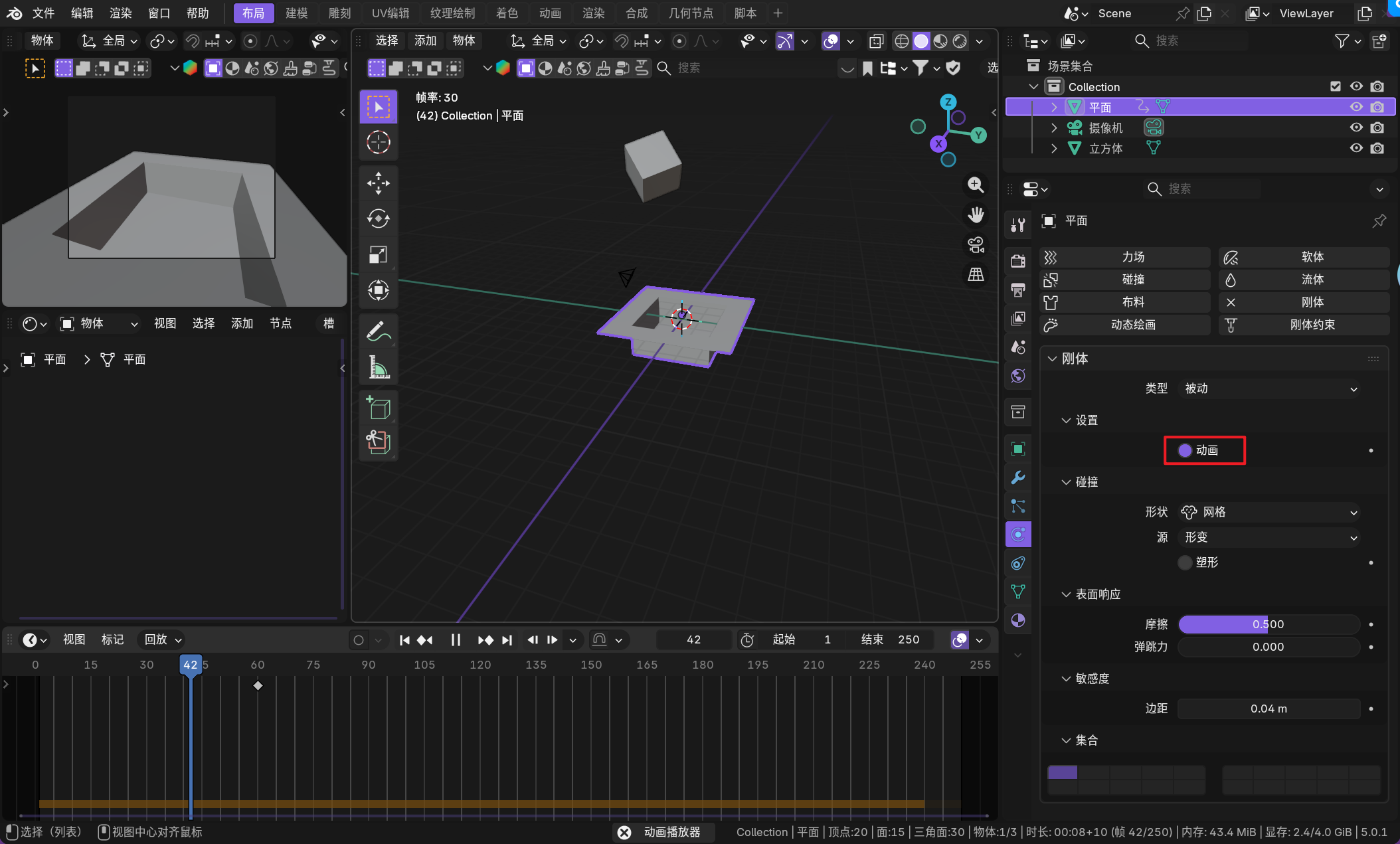
Task: Expand the 摄像机 item in outliner
Action: 1054,127
